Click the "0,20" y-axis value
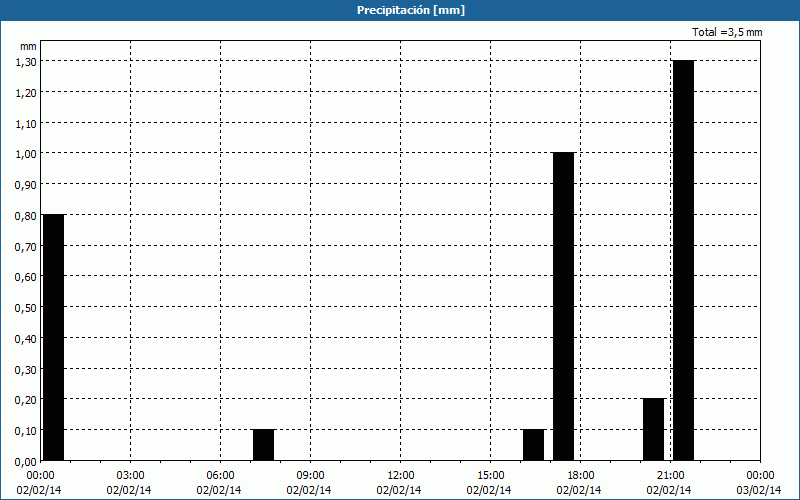Image resolution: width=800 pixels, height=500 pixels. [x=26, y=399]
